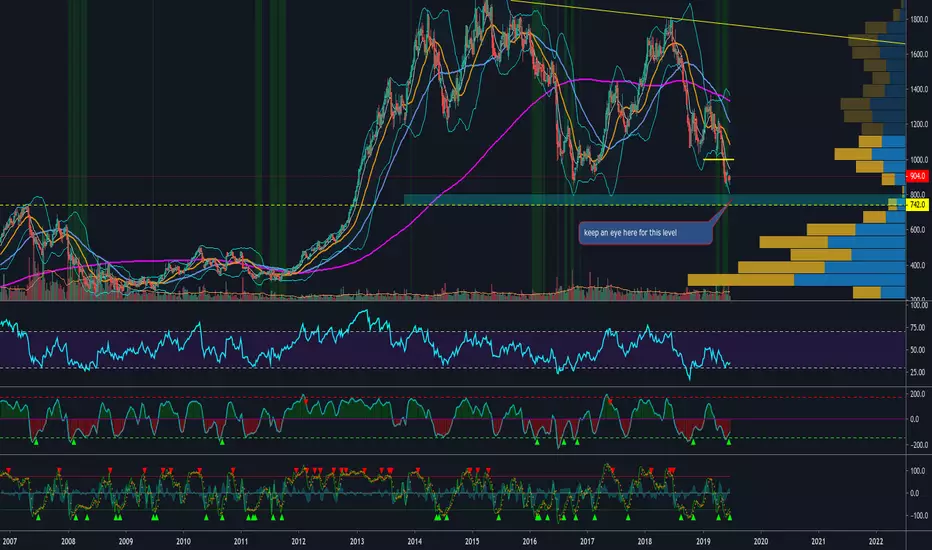Click the 400.0 price axis label
The width and height of the screenshot is (932, 550).
[919, 265]
